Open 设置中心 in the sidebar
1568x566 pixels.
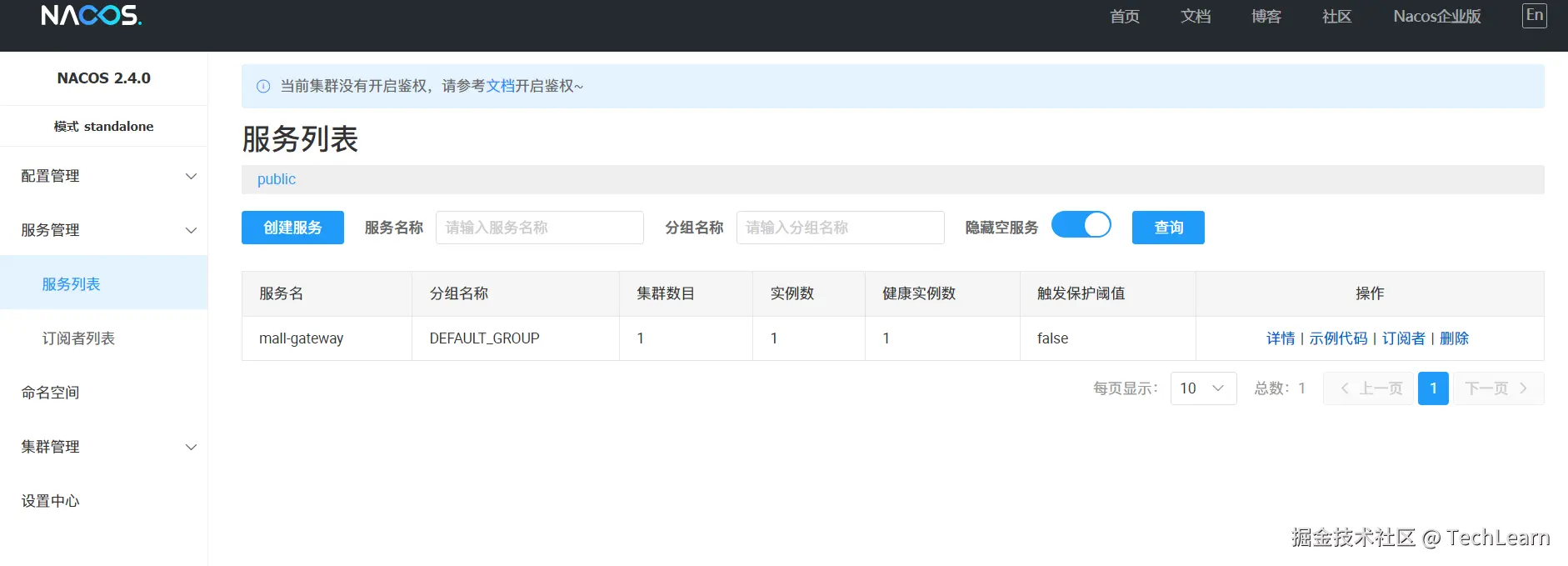[103, 501]
